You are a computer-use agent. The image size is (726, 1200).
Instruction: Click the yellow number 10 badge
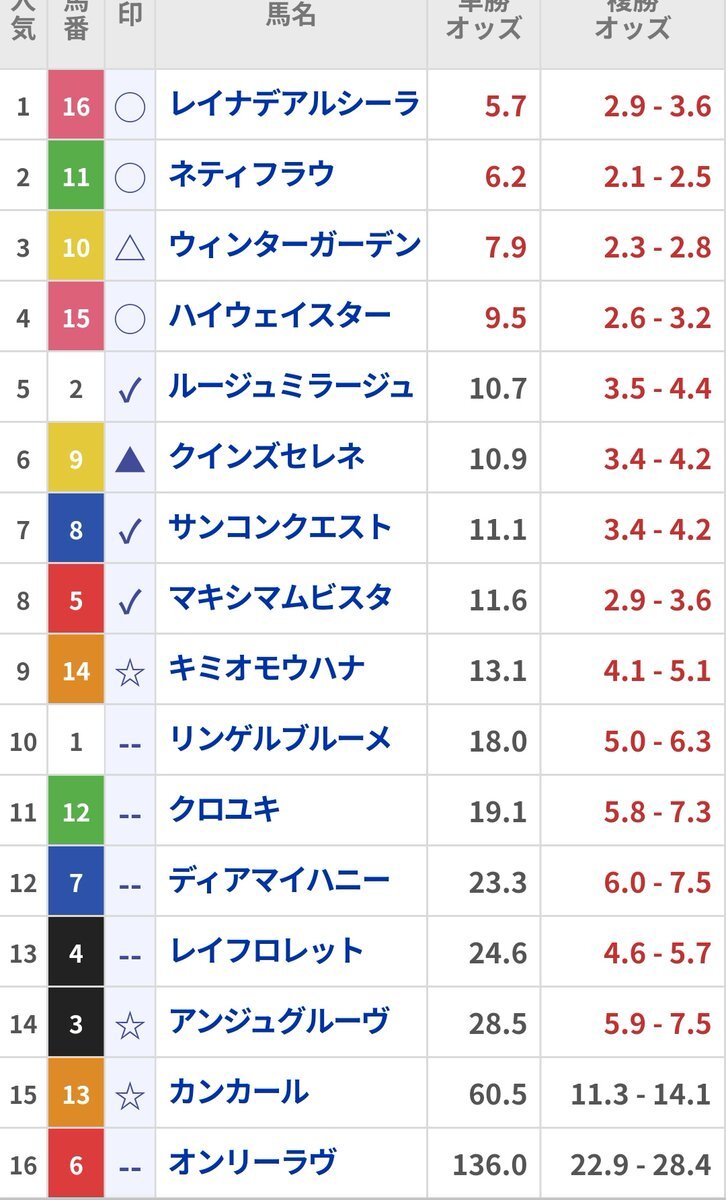76,246
